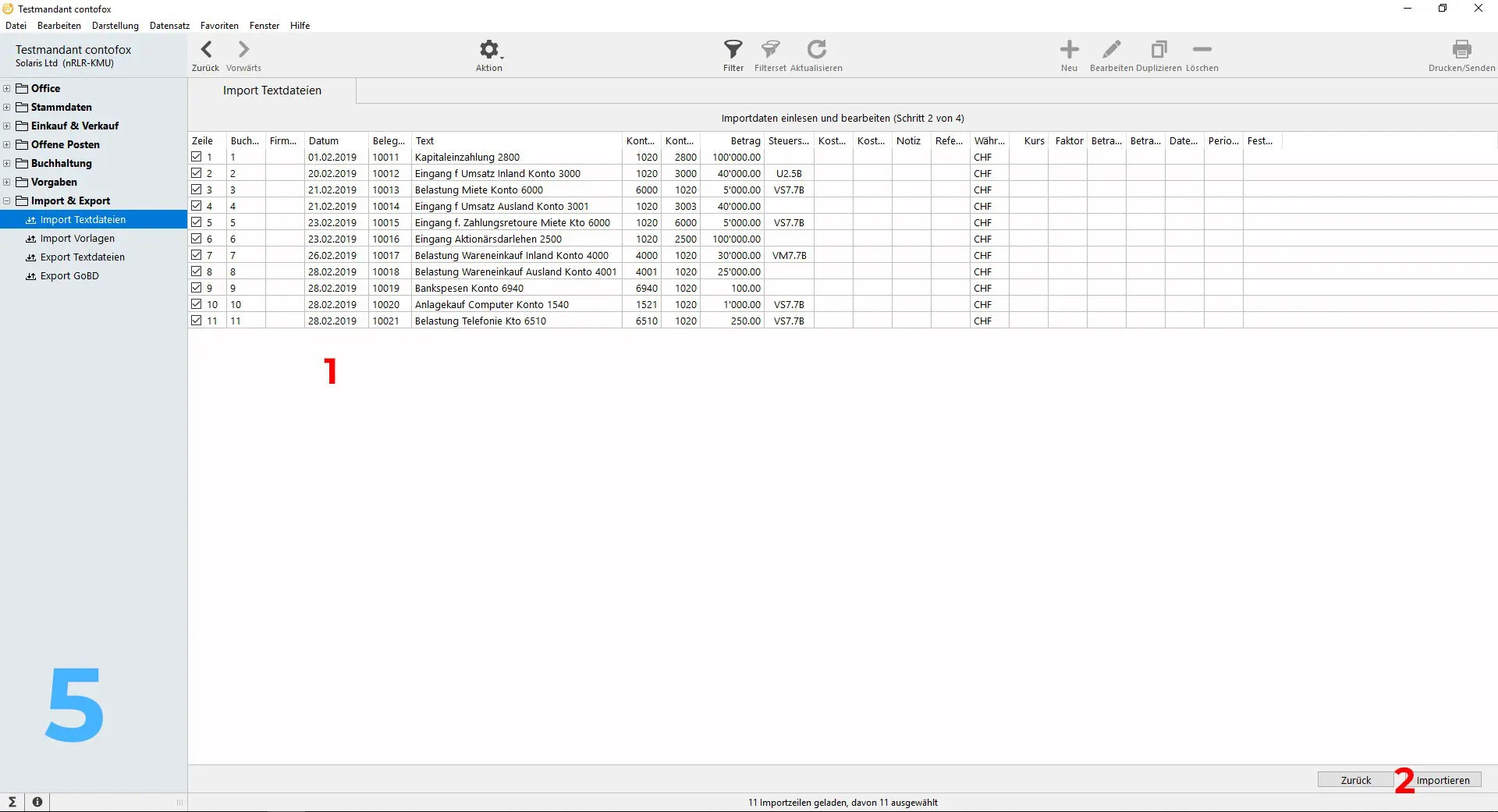This screenshot has width=1498, height=812.
Task: Click the Aktion gear icon
Action: point(488,50)
